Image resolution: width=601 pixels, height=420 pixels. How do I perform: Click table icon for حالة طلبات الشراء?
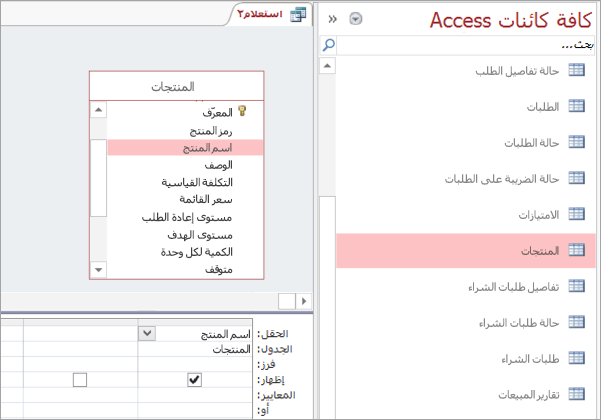coord(576,322)
